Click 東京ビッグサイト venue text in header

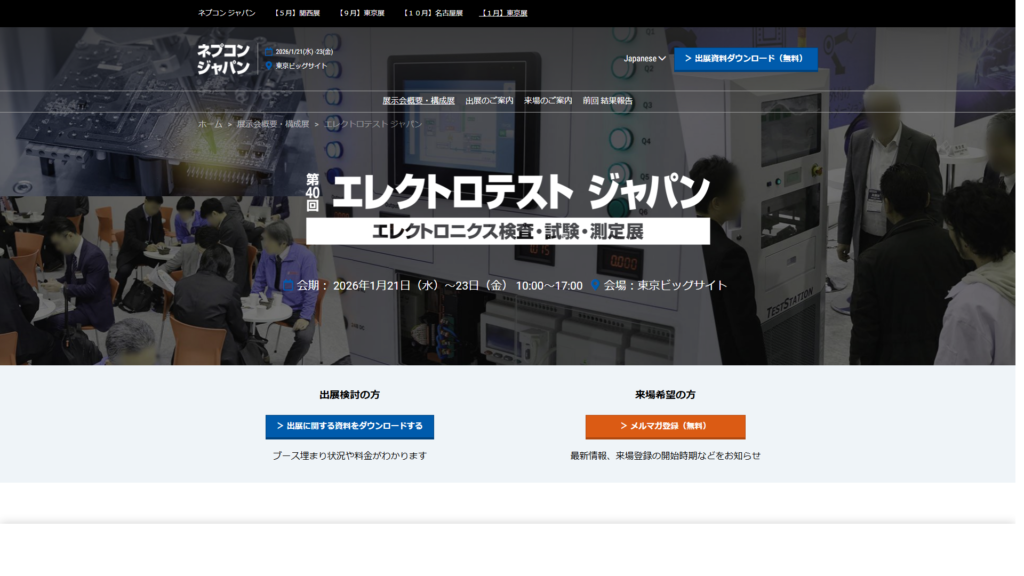tap(301, 66)
